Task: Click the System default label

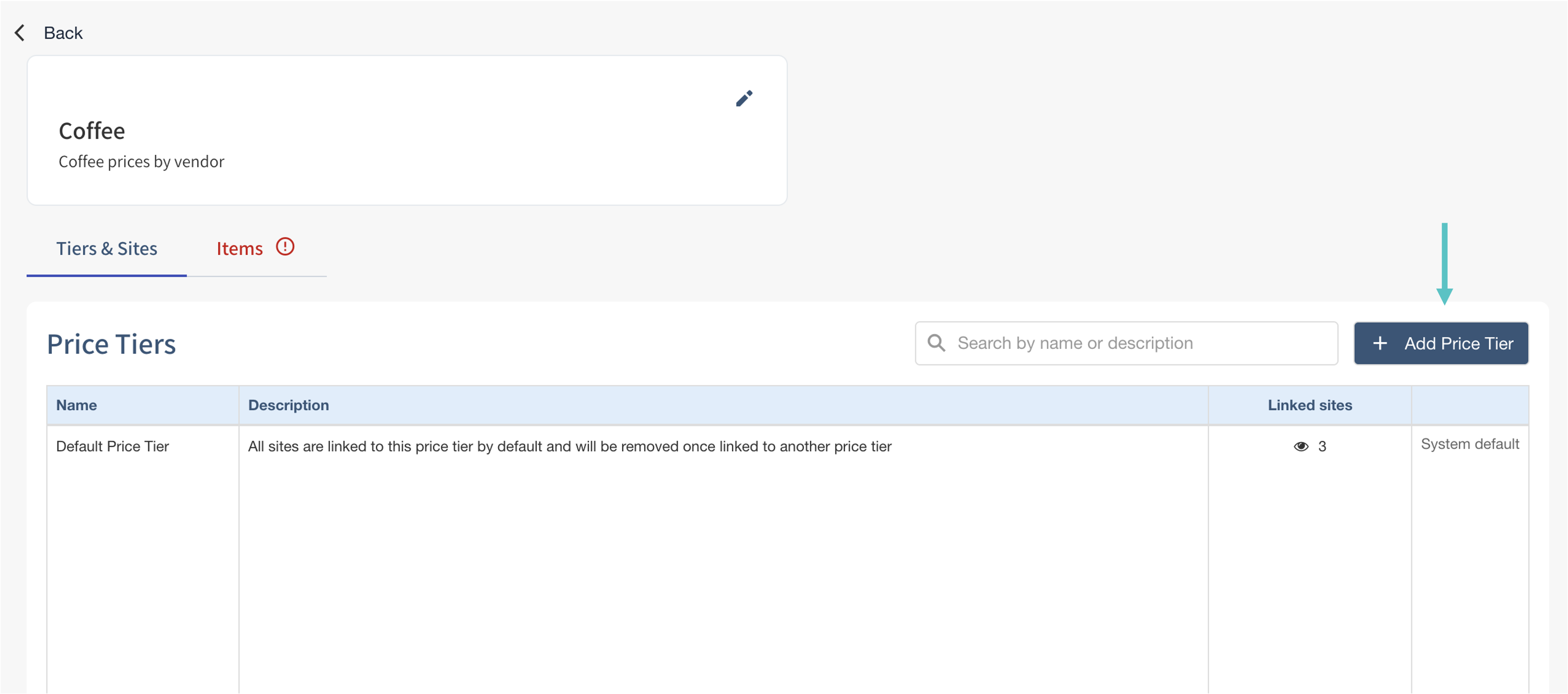Action: [1469, 444]
